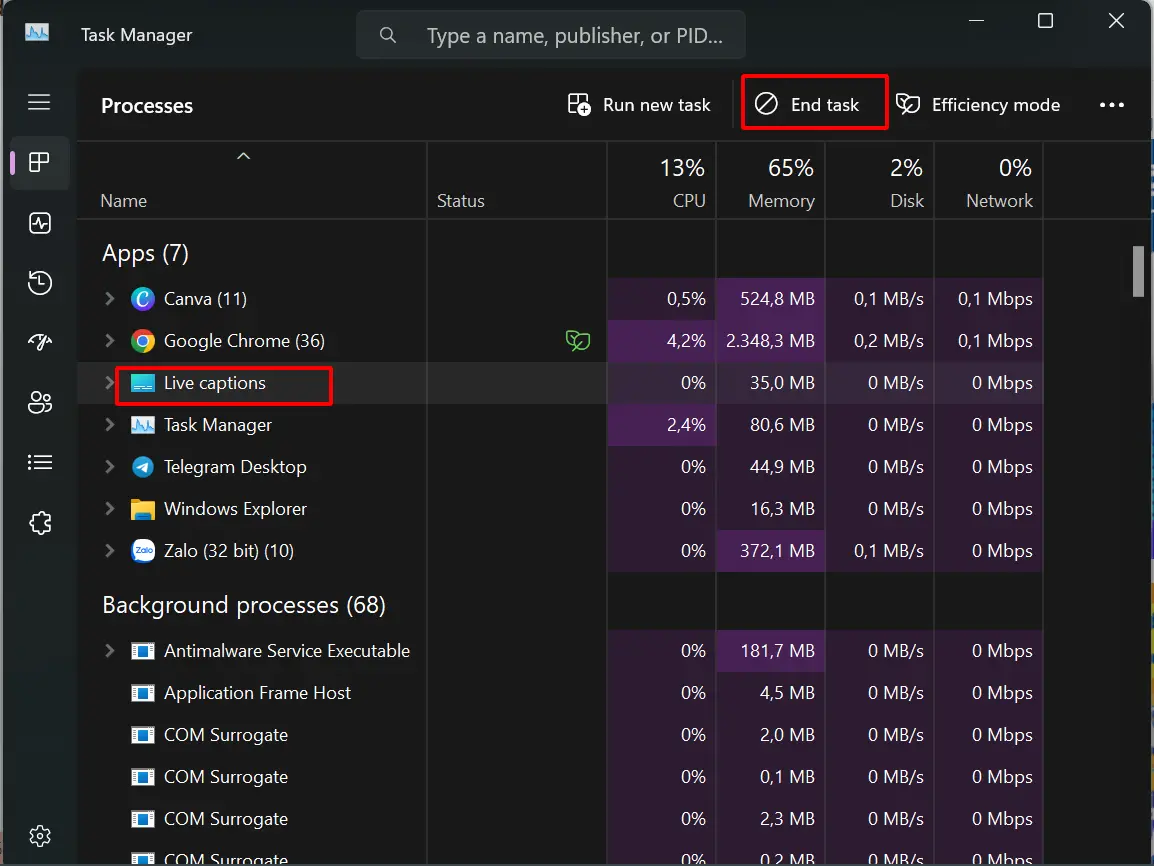Click the Canva app icon

143,299
